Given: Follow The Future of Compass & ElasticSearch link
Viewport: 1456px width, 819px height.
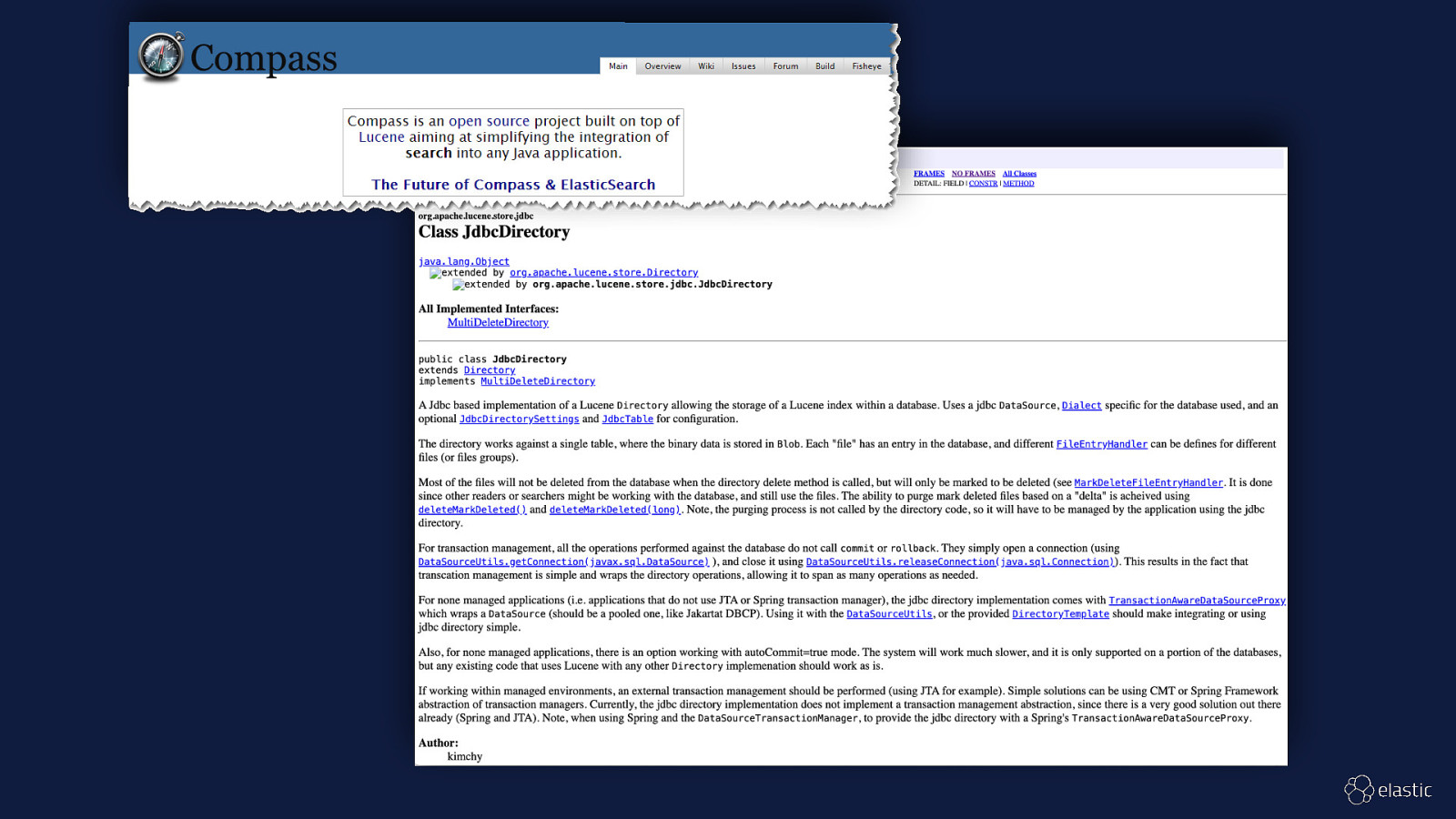Looking at the screenshot, I should 513,185.
